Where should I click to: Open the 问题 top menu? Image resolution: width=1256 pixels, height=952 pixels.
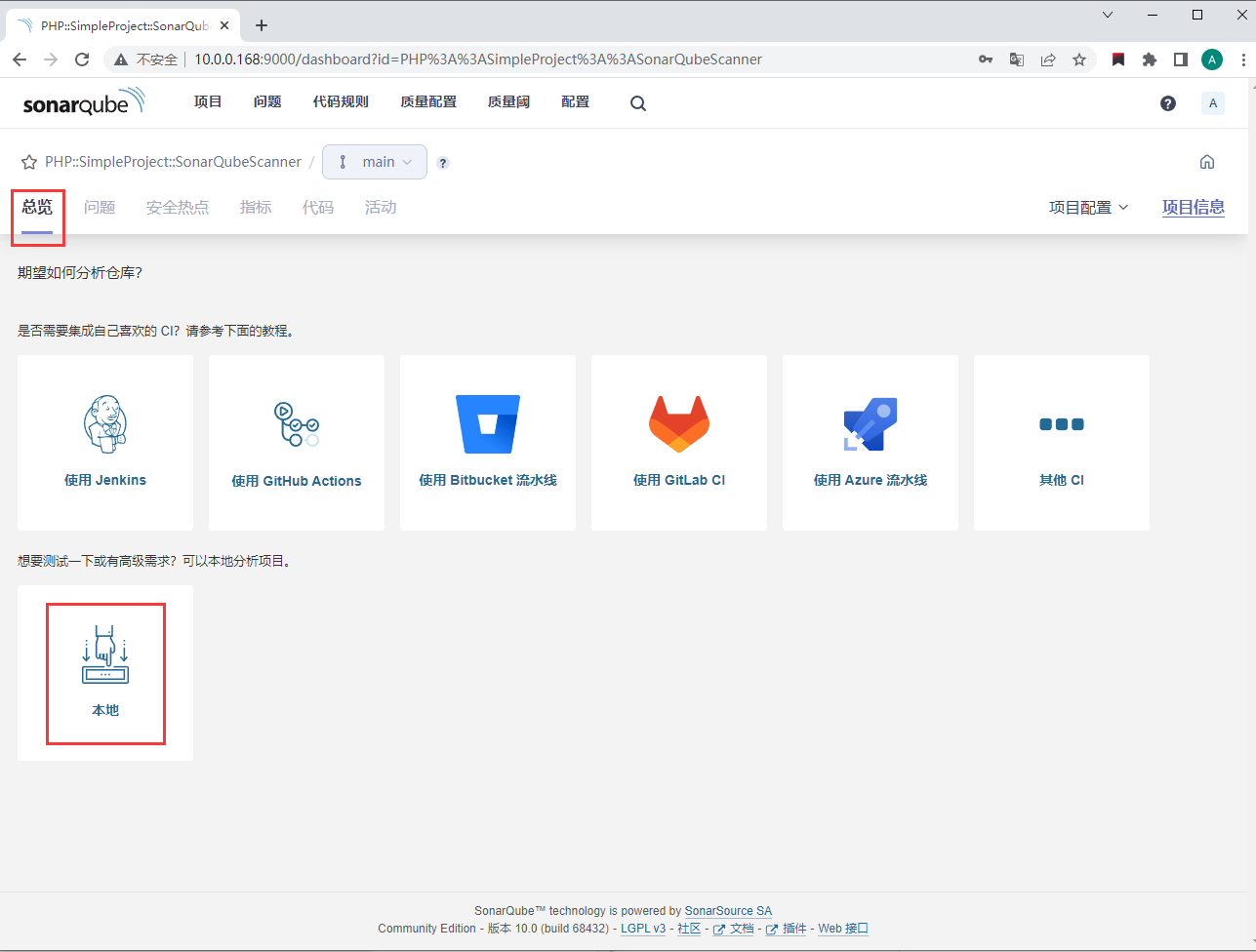click(267, 101)
